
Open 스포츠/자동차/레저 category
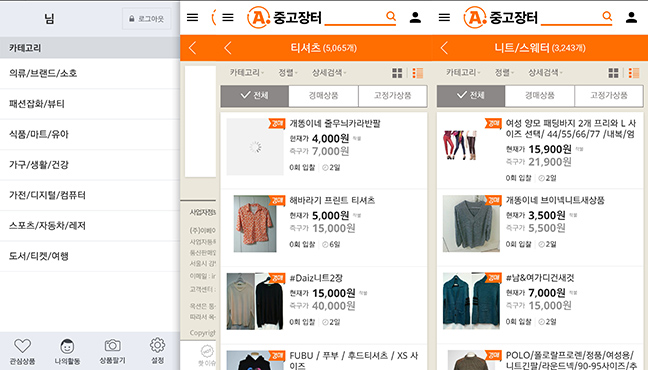tap(90, 226)
